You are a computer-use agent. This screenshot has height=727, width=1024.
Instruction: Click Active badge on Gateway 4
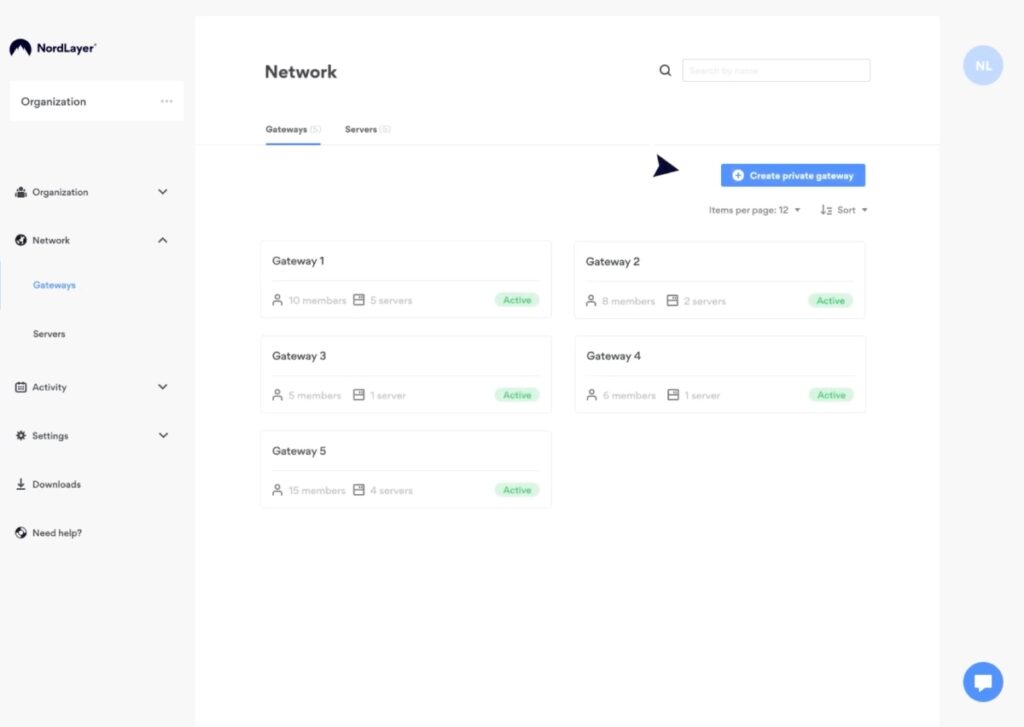coord(831,395)
